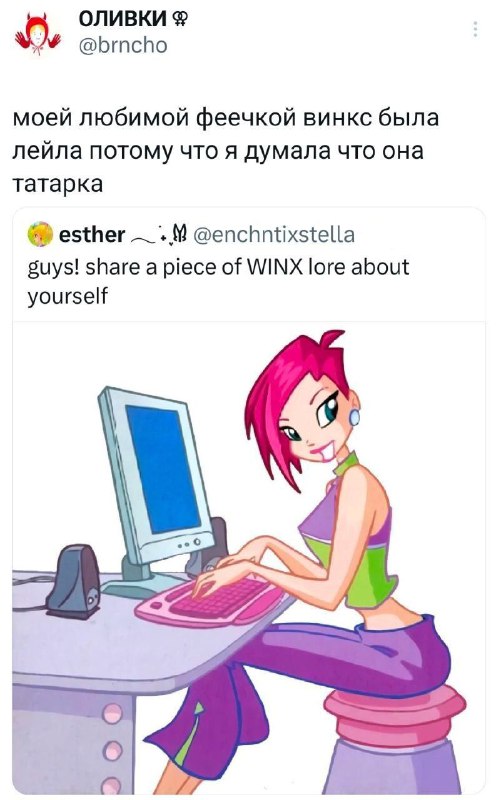Click the decorative symbols after esther's name
This screenshot has height=800, width=496.
point(159,235)
